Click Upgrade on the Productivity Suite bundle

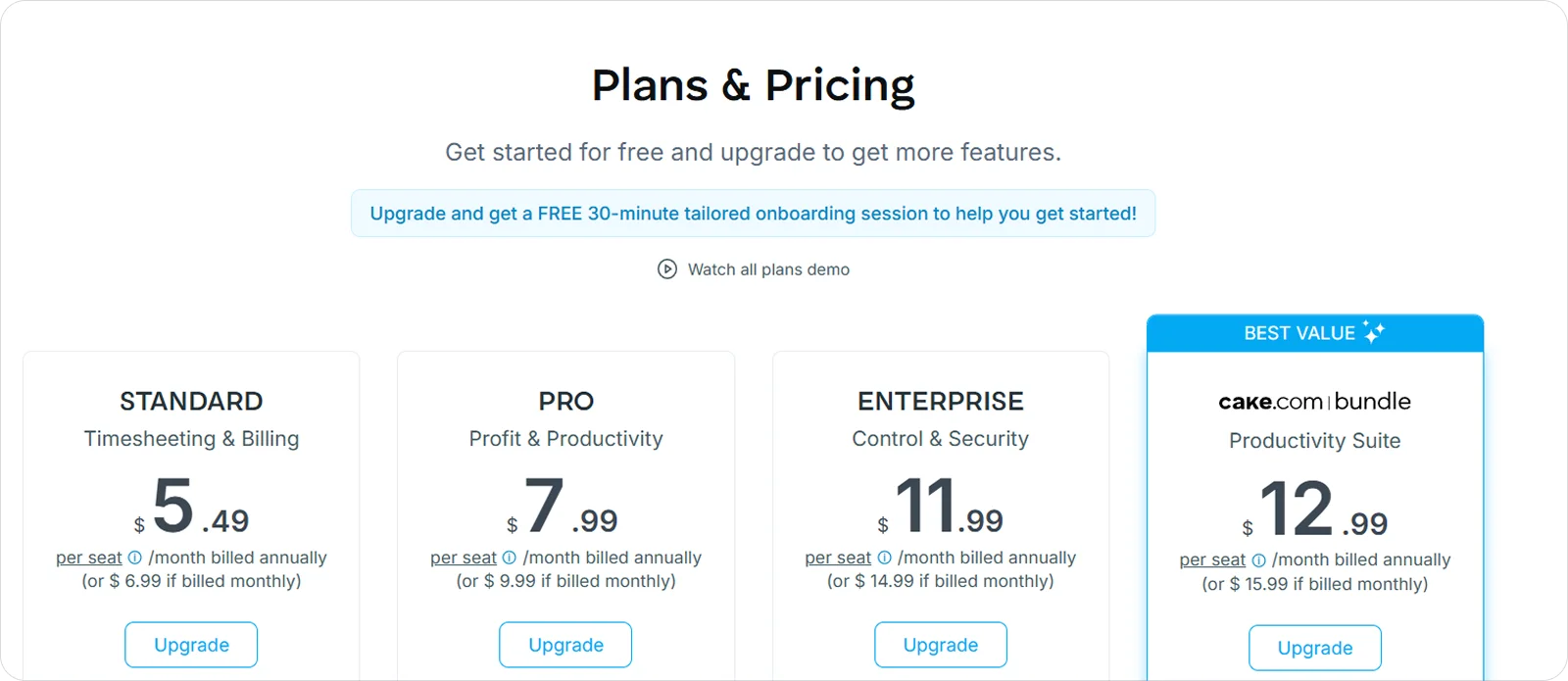[1314, 648]
